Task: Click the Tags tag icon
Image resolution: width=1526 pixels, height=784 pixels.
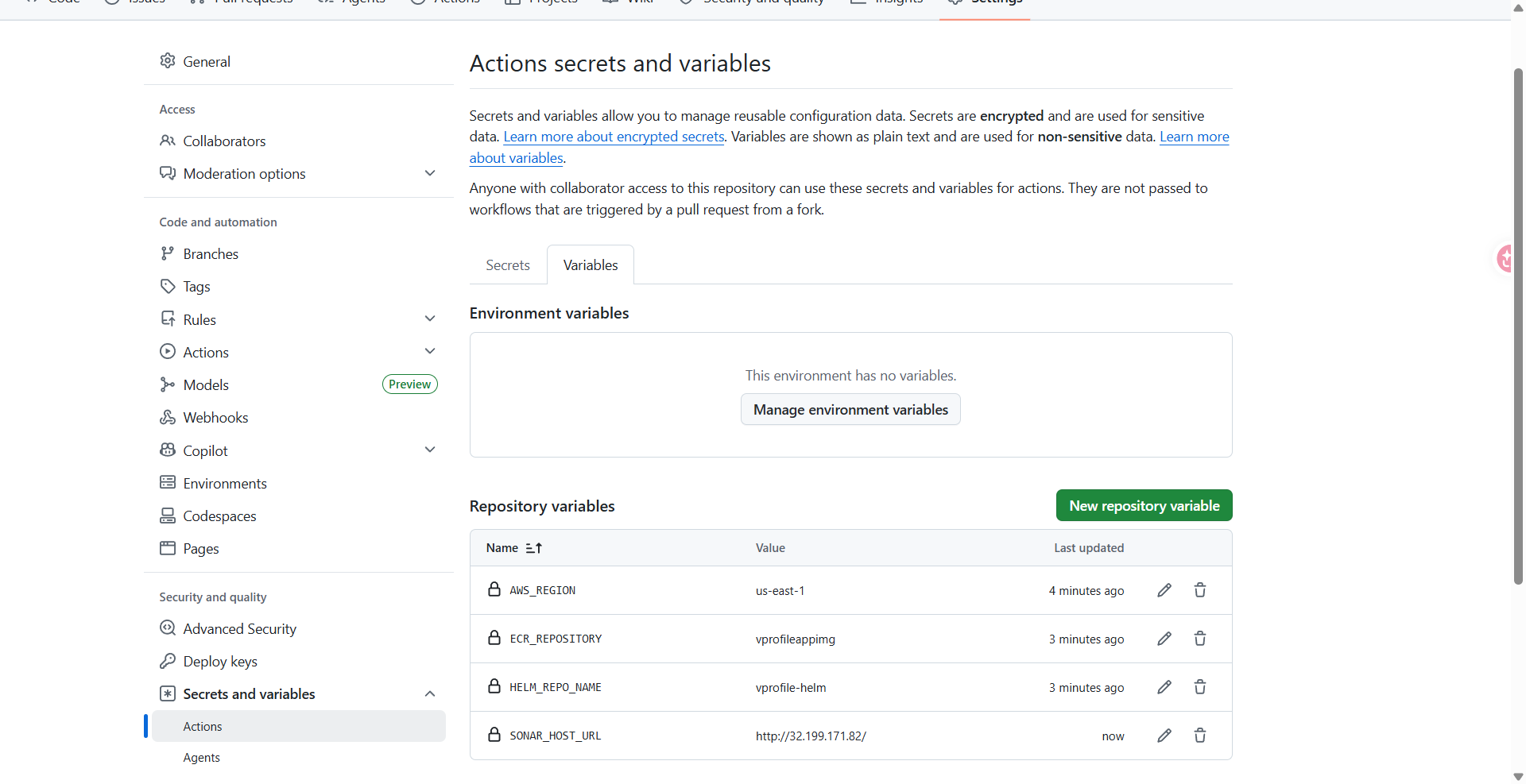Action: 167,286
